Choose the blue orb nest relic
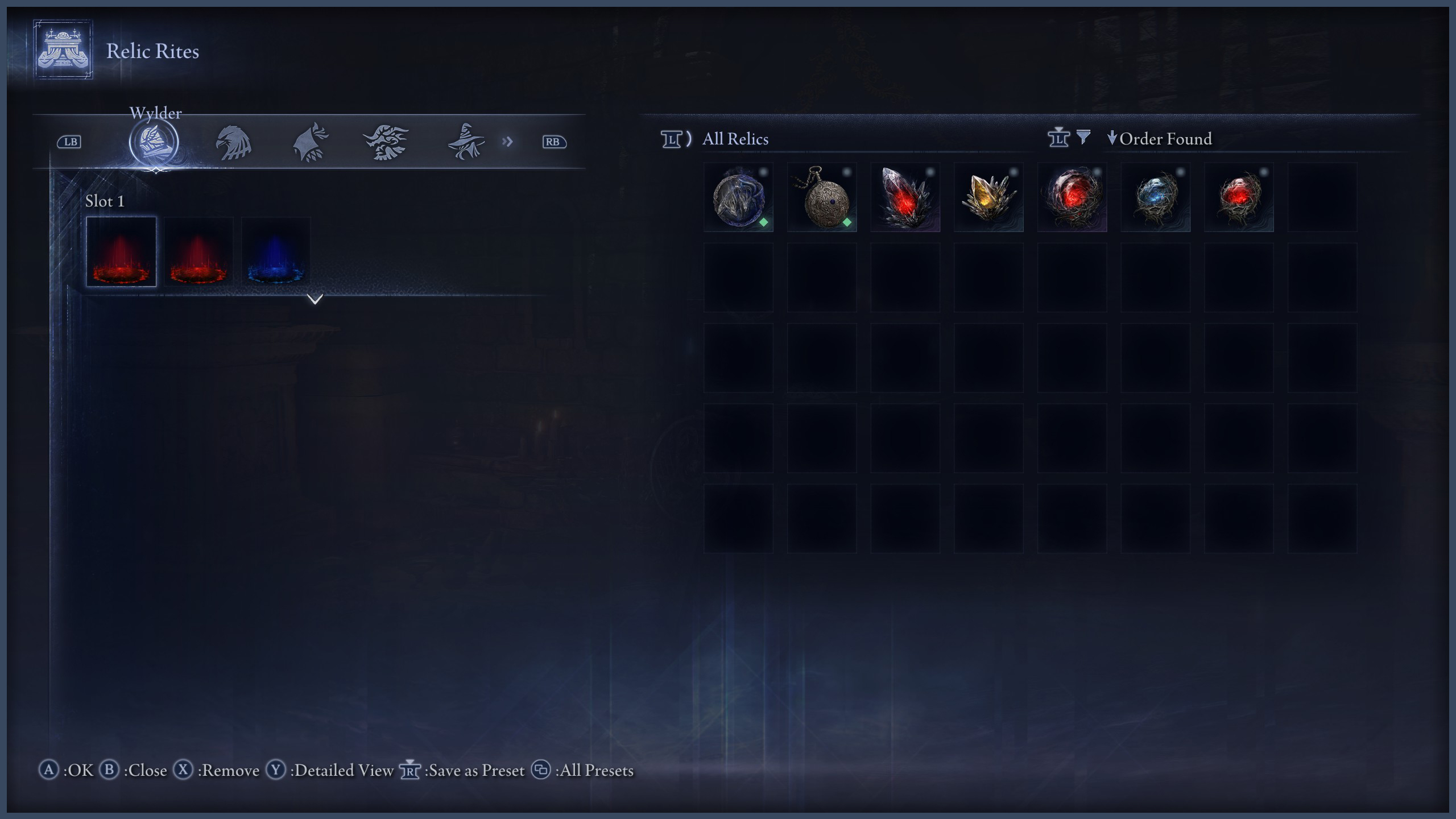This screenshot has width=1456, height=819. (x=1155, y=197)
